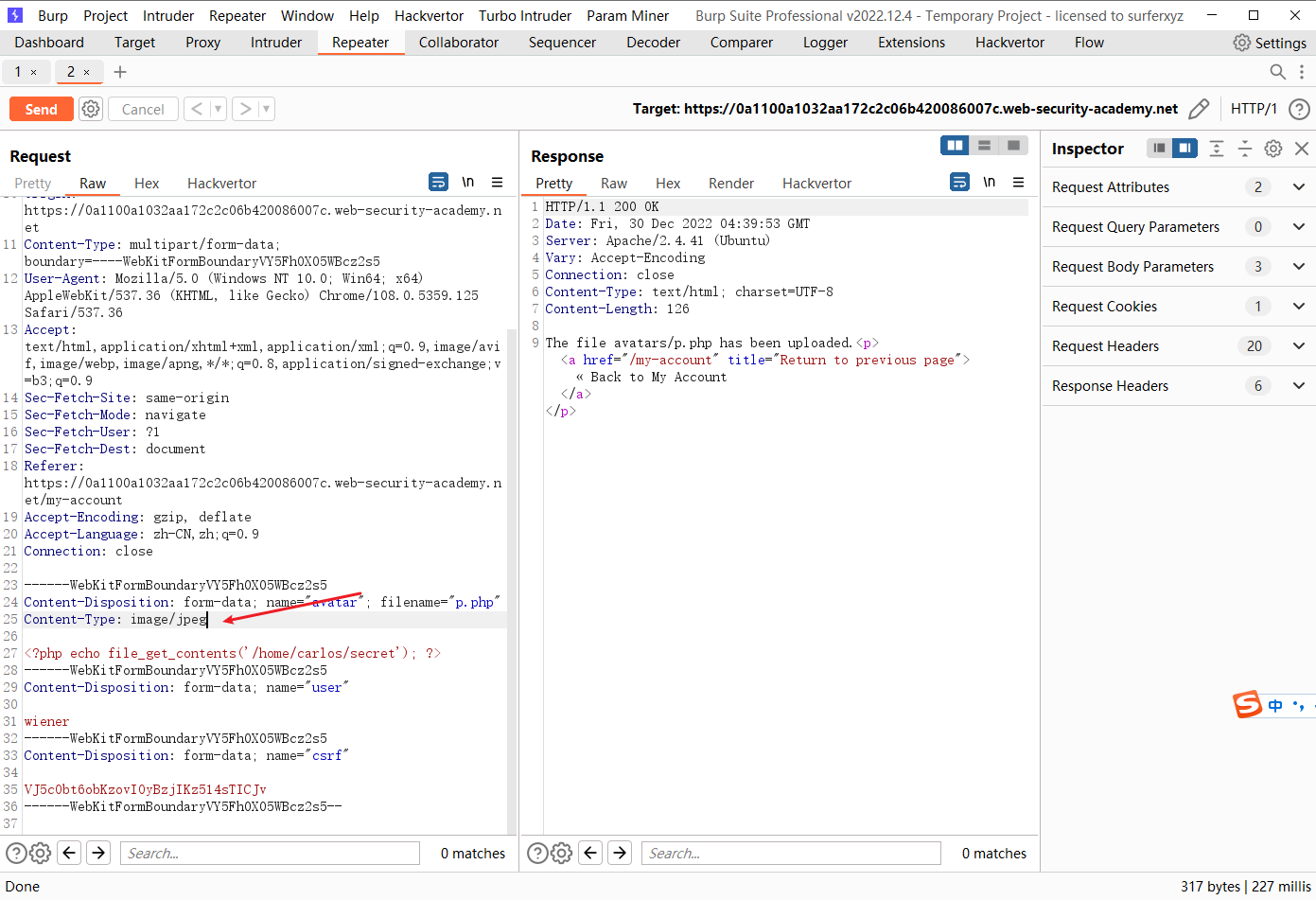Open the Repeater send options gear

point(91,109)
